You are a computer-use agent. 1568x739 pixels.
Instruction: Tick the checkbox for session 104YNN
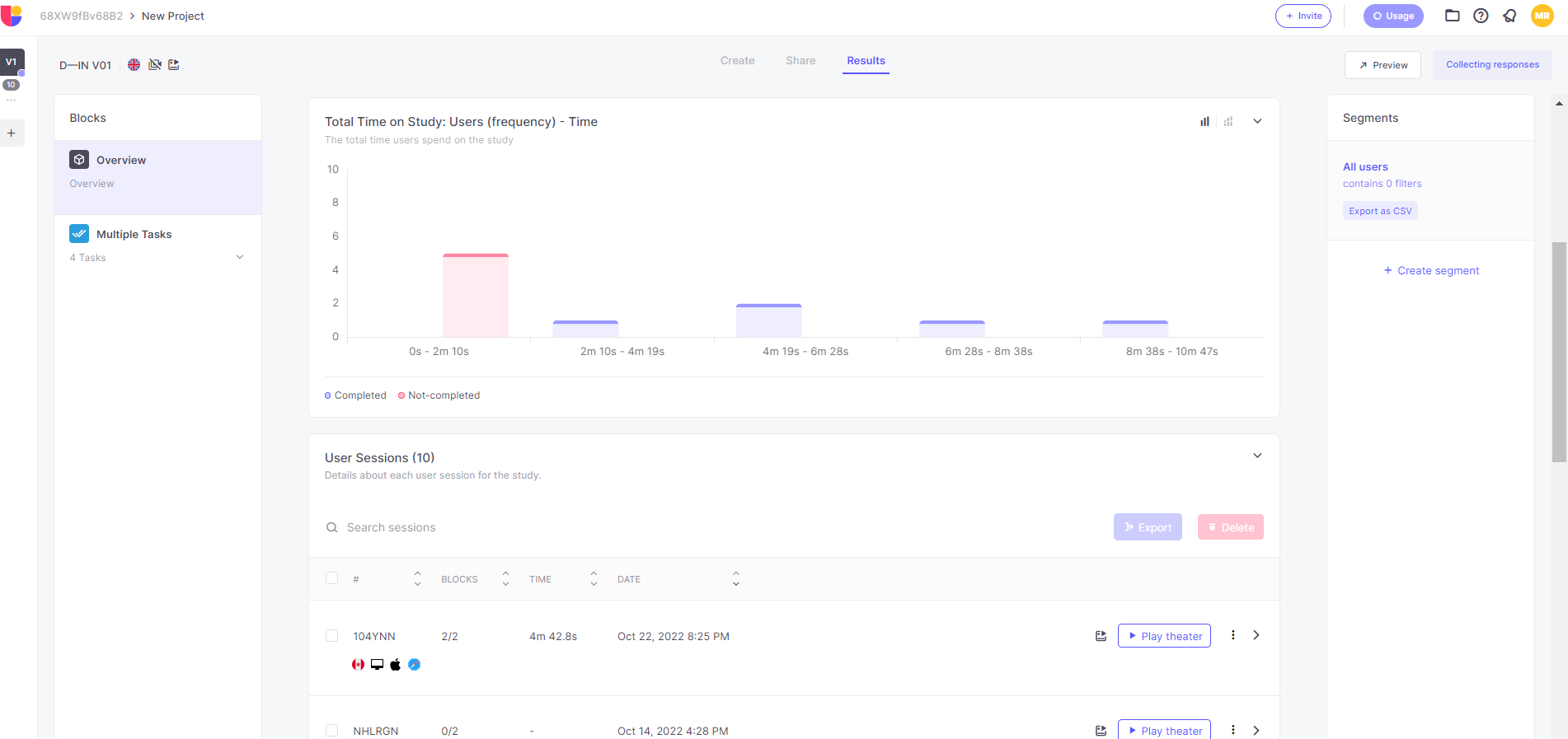331,636
